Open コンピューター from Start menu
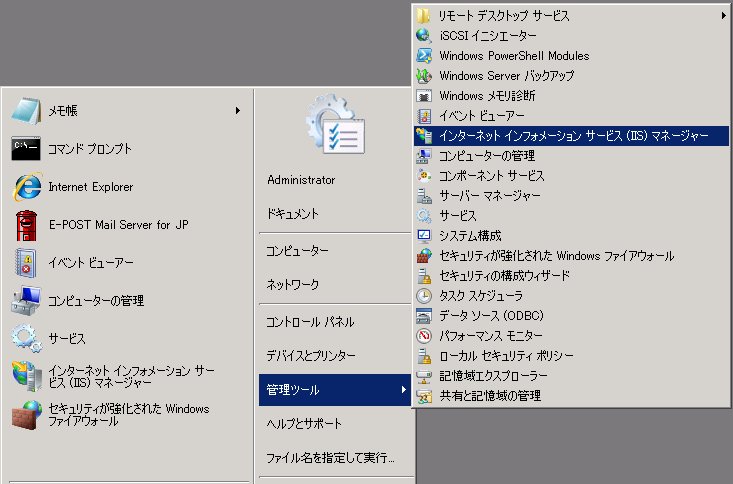Viewport: 733px width, 484px height. point(297,251)
